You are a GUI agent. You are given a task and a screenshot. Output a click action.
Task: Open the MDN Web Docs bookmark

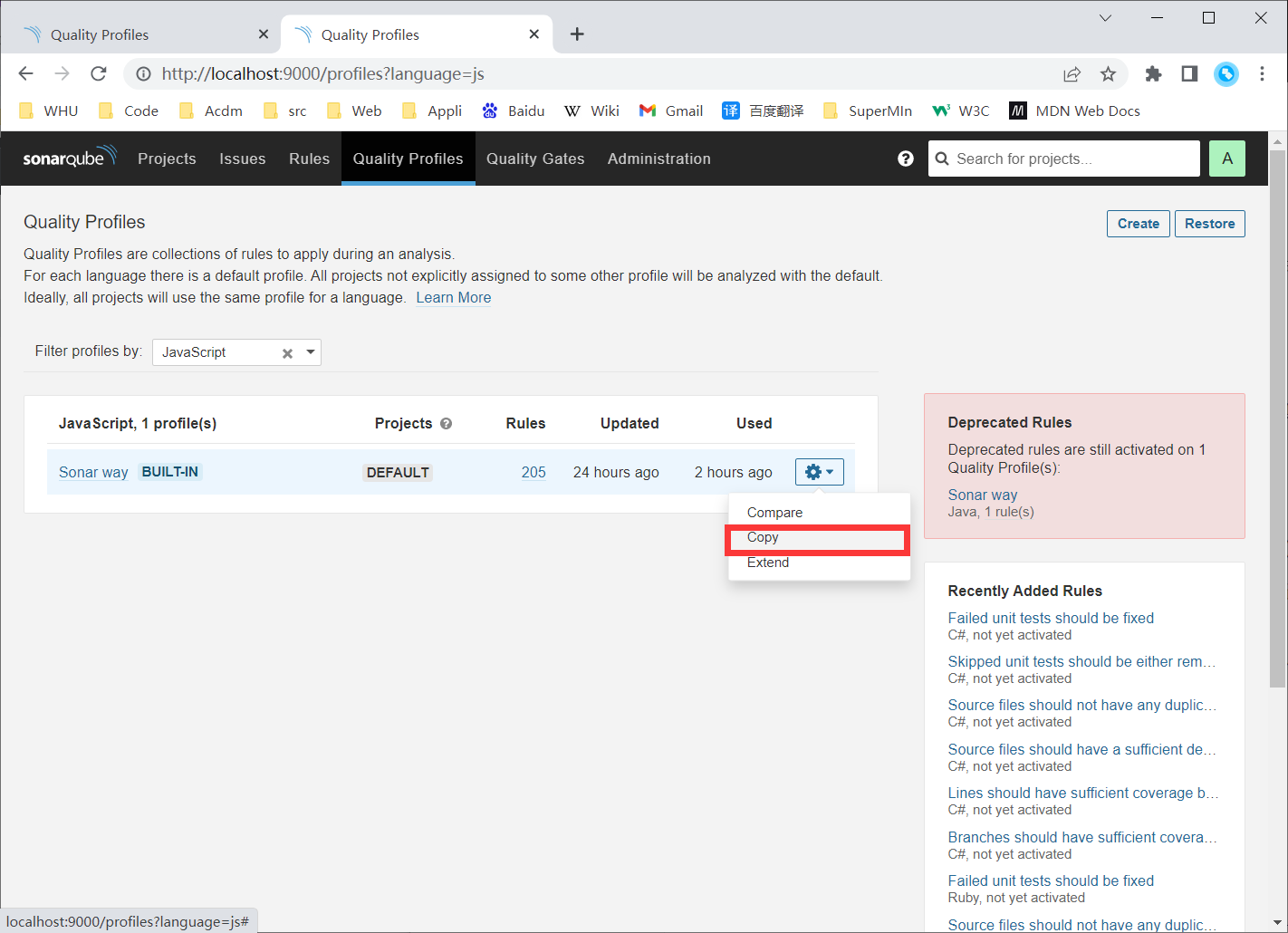tap(1074, 111)
